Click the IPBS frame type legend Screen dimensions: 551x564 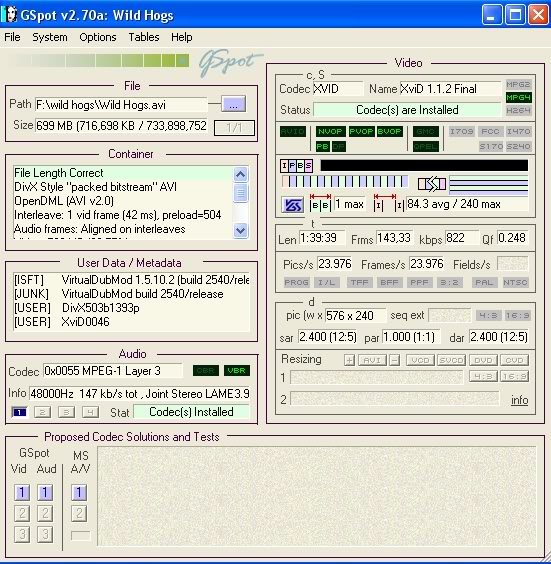click(x=297, y=166)
